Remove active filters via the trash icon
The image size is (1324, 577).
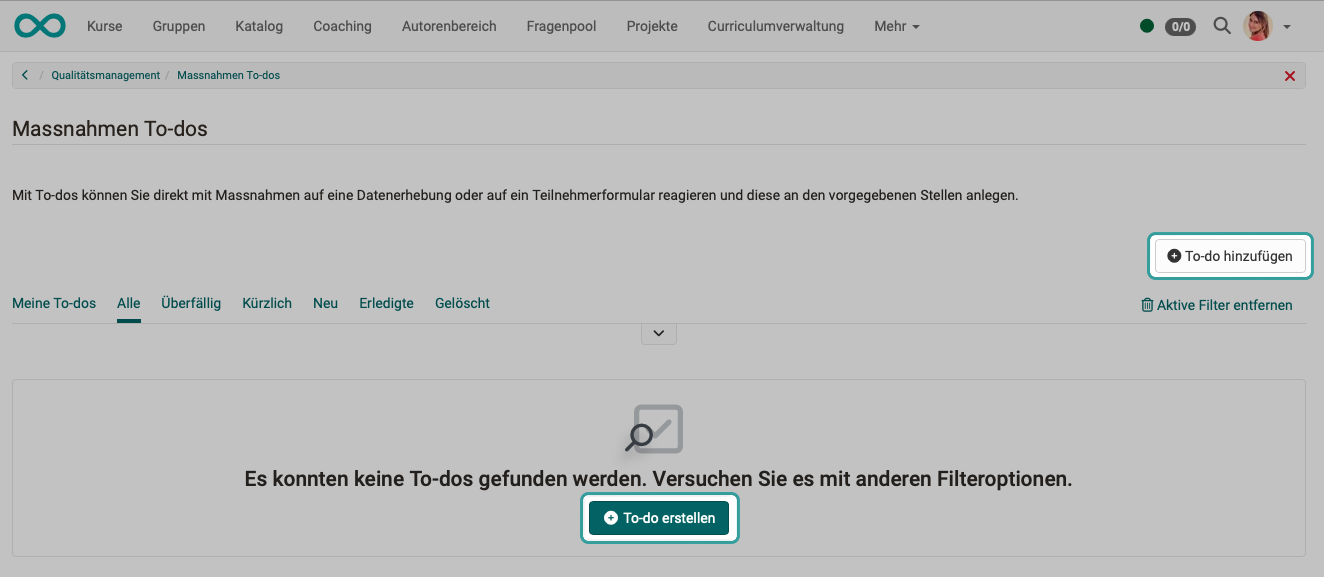[x=1147, y=305]
